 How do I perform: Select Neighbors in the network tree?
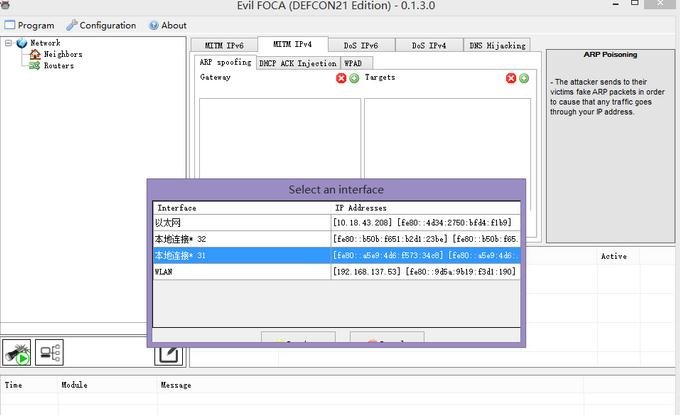pos(63,54)
